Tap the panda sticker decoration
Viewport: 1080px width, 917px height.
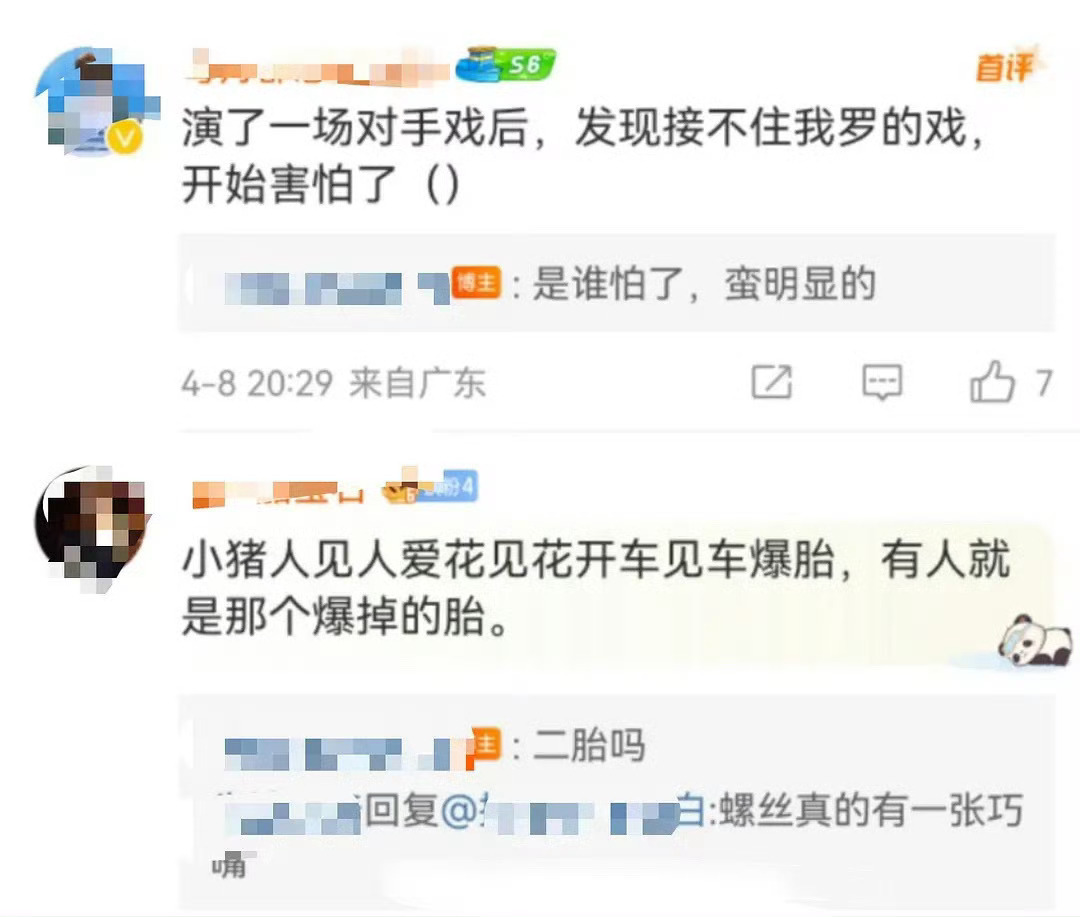1036,641
